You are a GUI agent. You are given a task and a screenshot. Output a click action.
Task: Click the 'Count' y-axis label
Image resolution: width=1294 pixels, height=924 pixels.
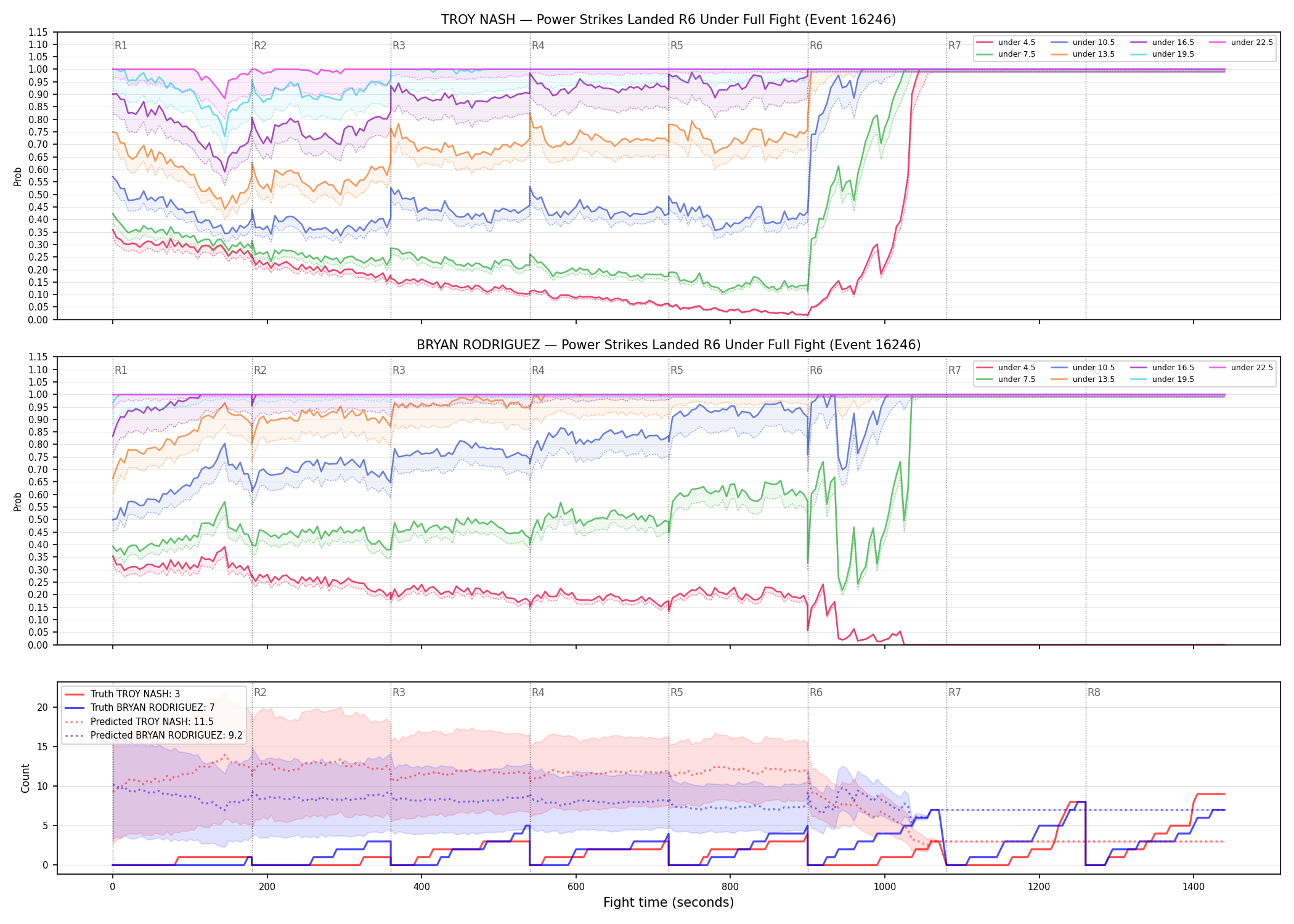pos(25,778)
